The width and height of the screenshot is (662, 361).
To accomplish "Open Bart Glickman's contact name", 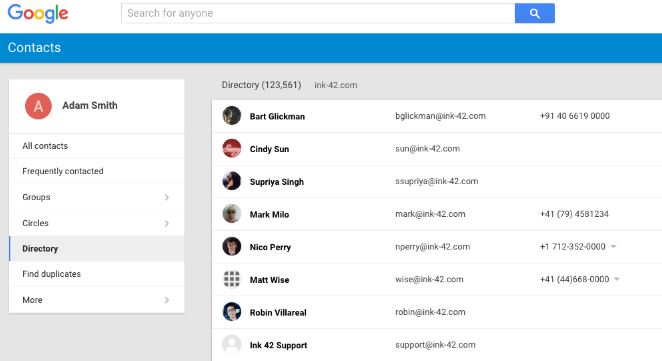I will (x=277, y=117).
